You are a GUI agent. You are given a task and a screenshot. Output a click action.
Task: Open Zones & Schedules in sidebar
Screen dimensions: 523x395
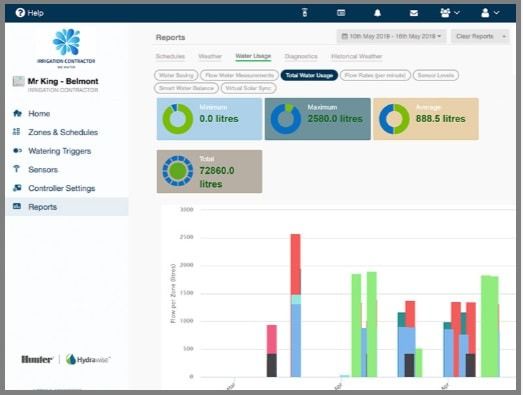coord(63,132)
